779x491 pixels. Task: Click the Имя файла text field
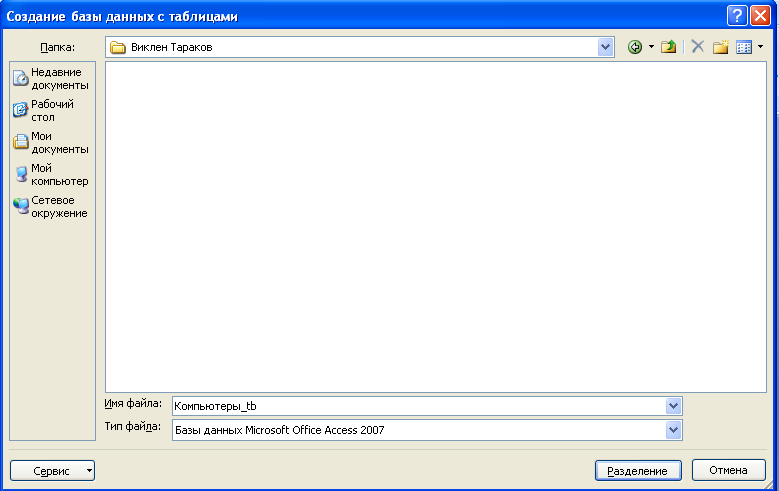[x=418, y=406]
